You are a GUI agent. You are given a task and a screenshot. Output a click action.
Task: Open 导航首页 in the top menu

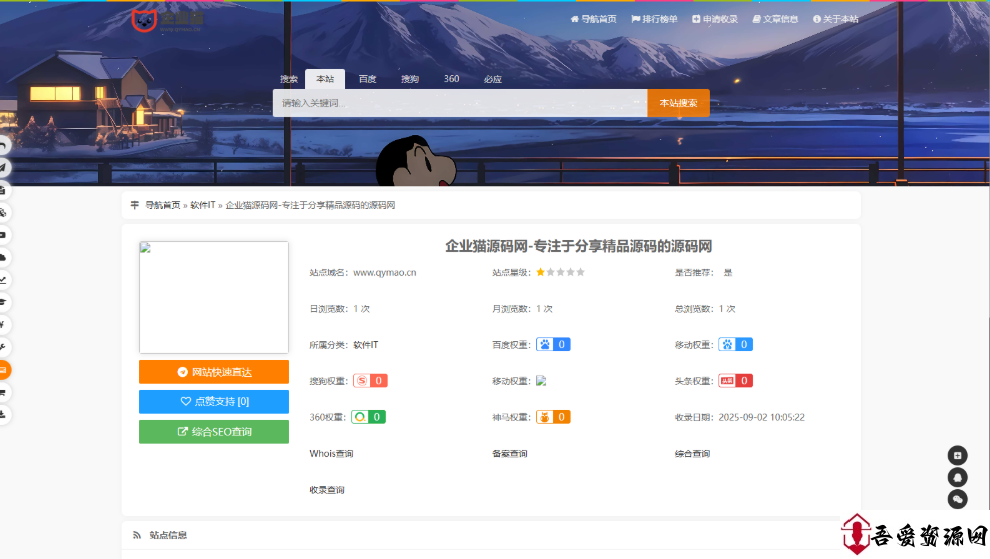click(593, 19)
